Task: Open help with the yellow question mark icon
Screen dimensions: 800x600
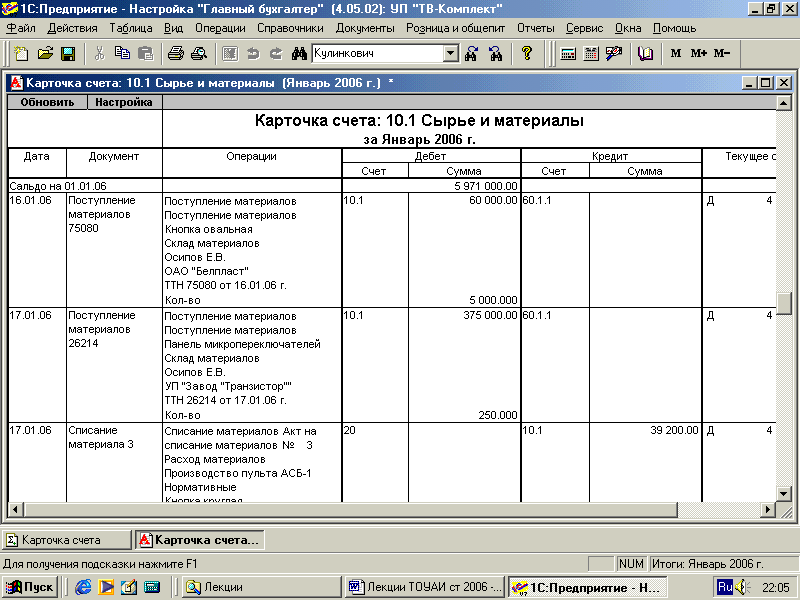Action: click(x=527, y=54)
